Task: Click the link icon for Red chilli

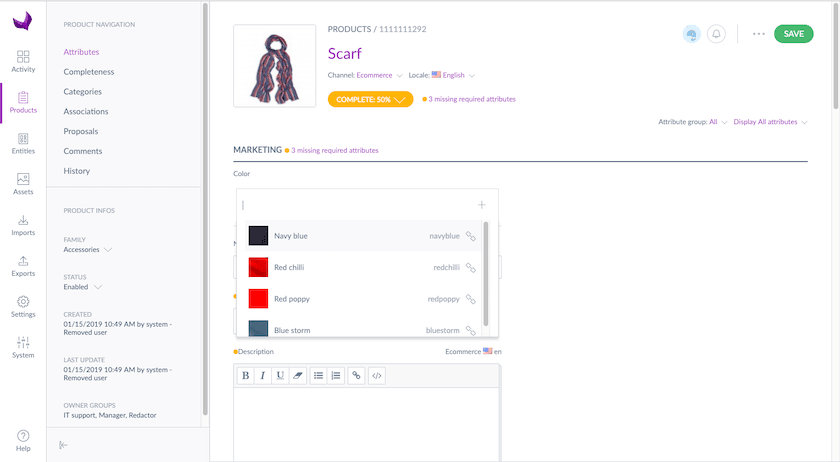Action: 470,267
